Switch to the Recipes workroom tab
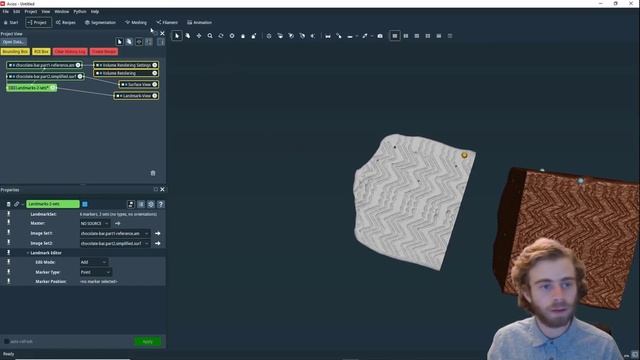This screenshot has width=640, height=360. (x=66, y=22)
